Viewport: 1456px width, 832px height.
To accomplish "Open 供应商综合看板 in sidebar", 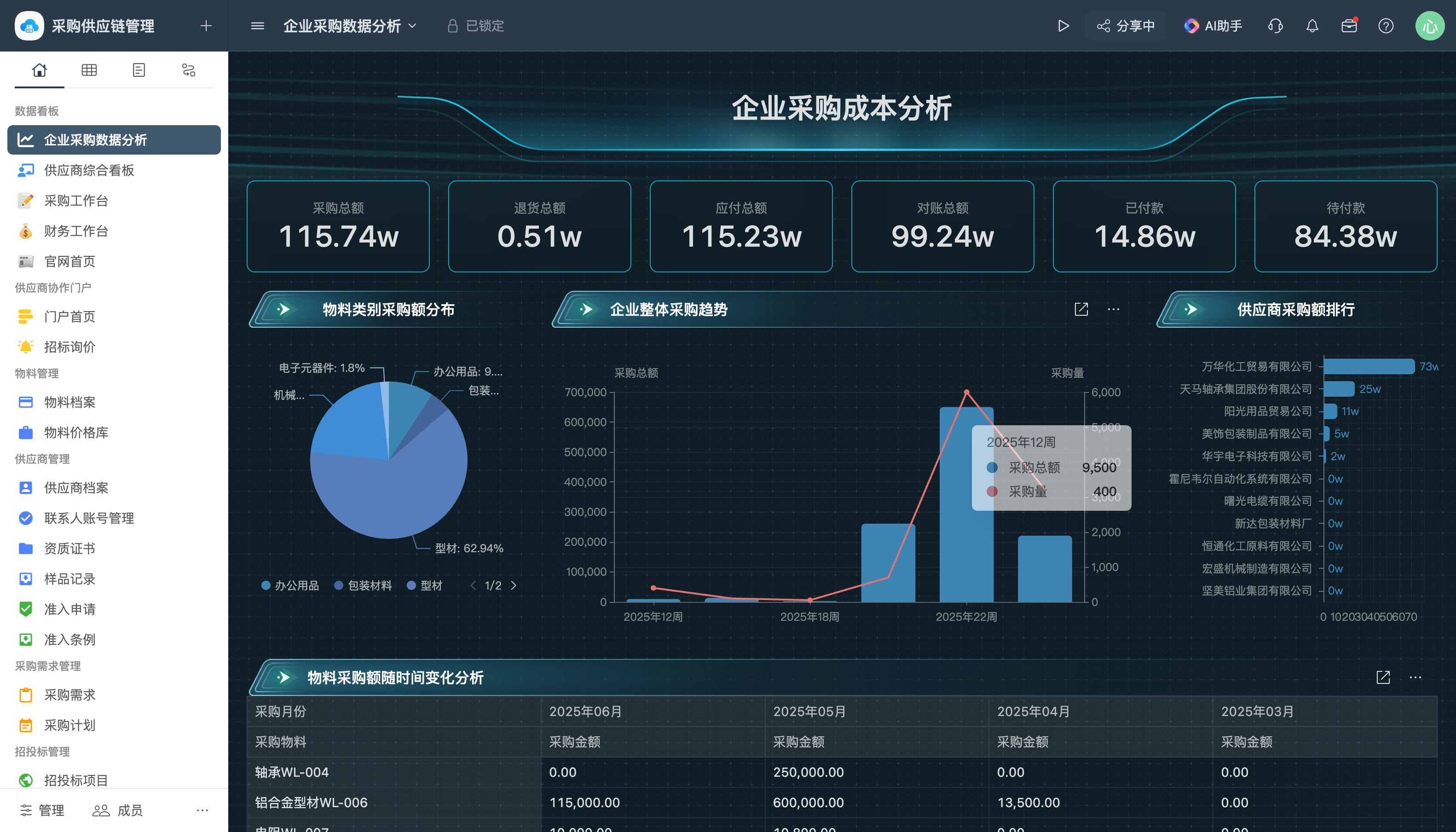I will 89,170.
